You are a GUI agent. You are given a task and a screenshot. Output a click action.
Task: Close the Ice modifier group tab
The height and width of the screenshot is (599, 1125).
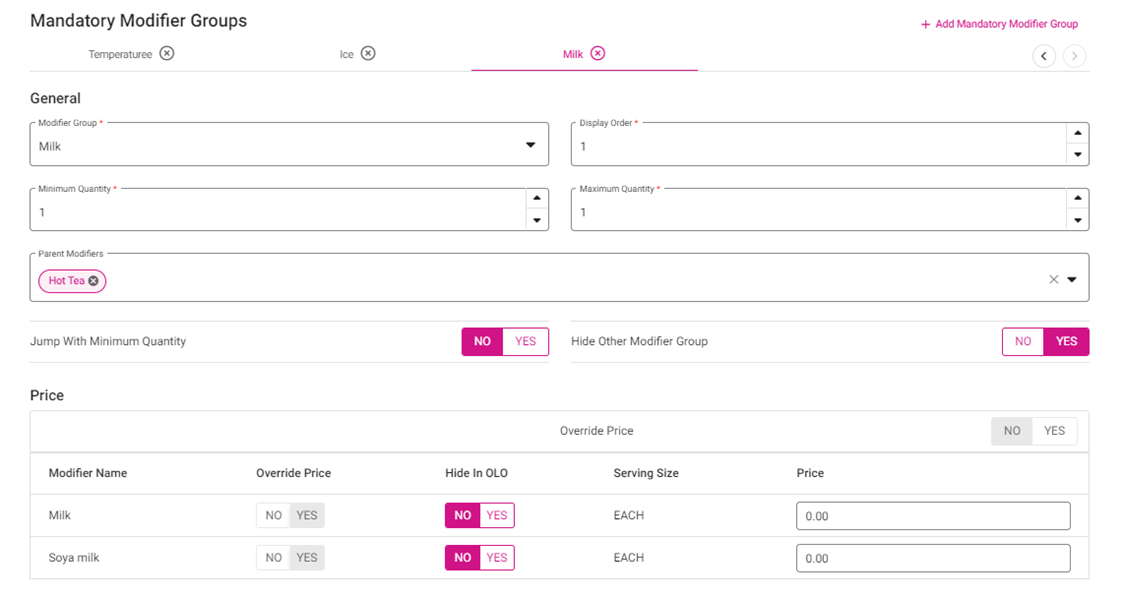pos(368,53)
